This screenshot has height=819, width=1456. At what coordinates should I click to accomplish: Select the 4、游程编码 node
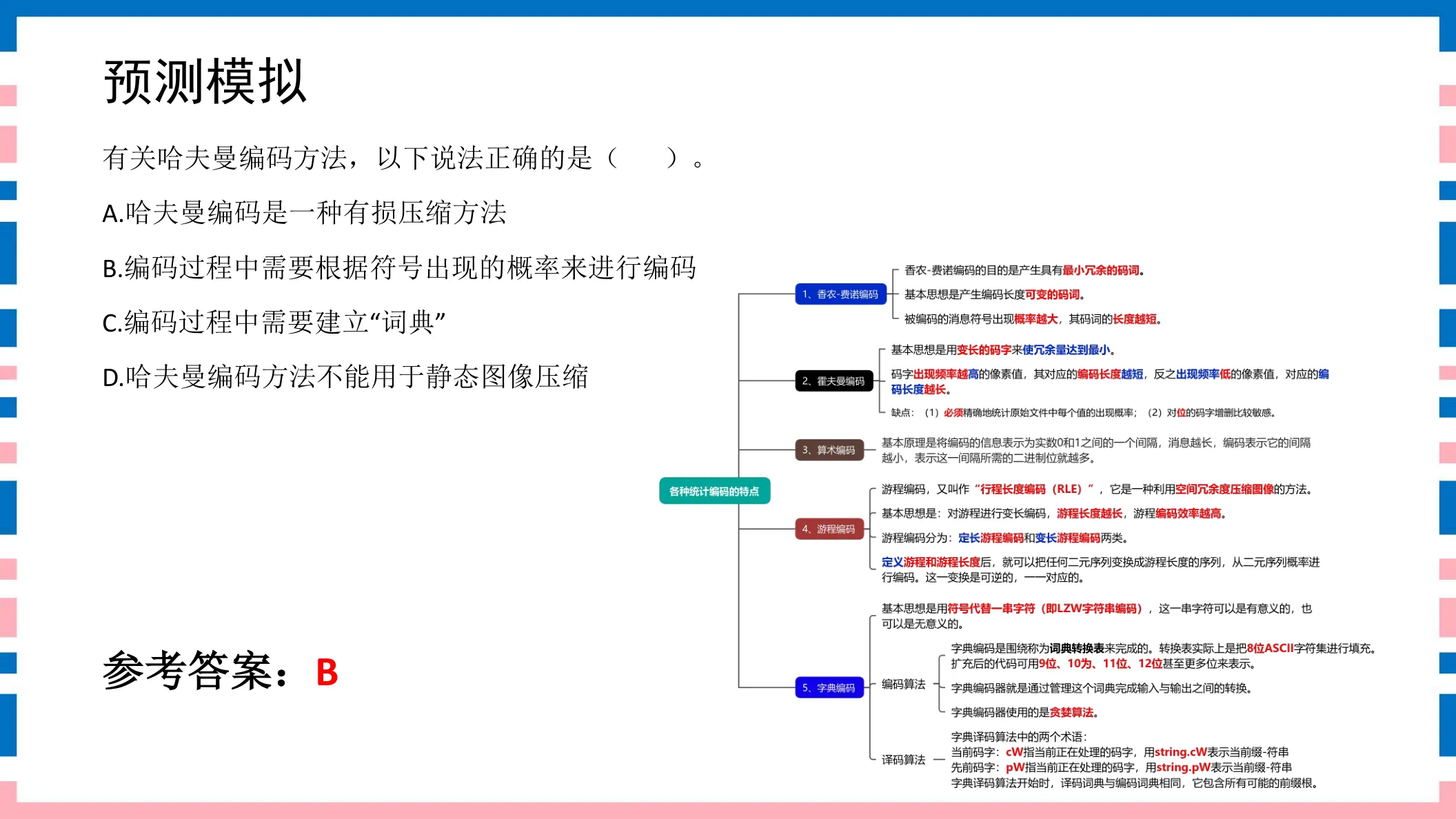click(829, 529)
